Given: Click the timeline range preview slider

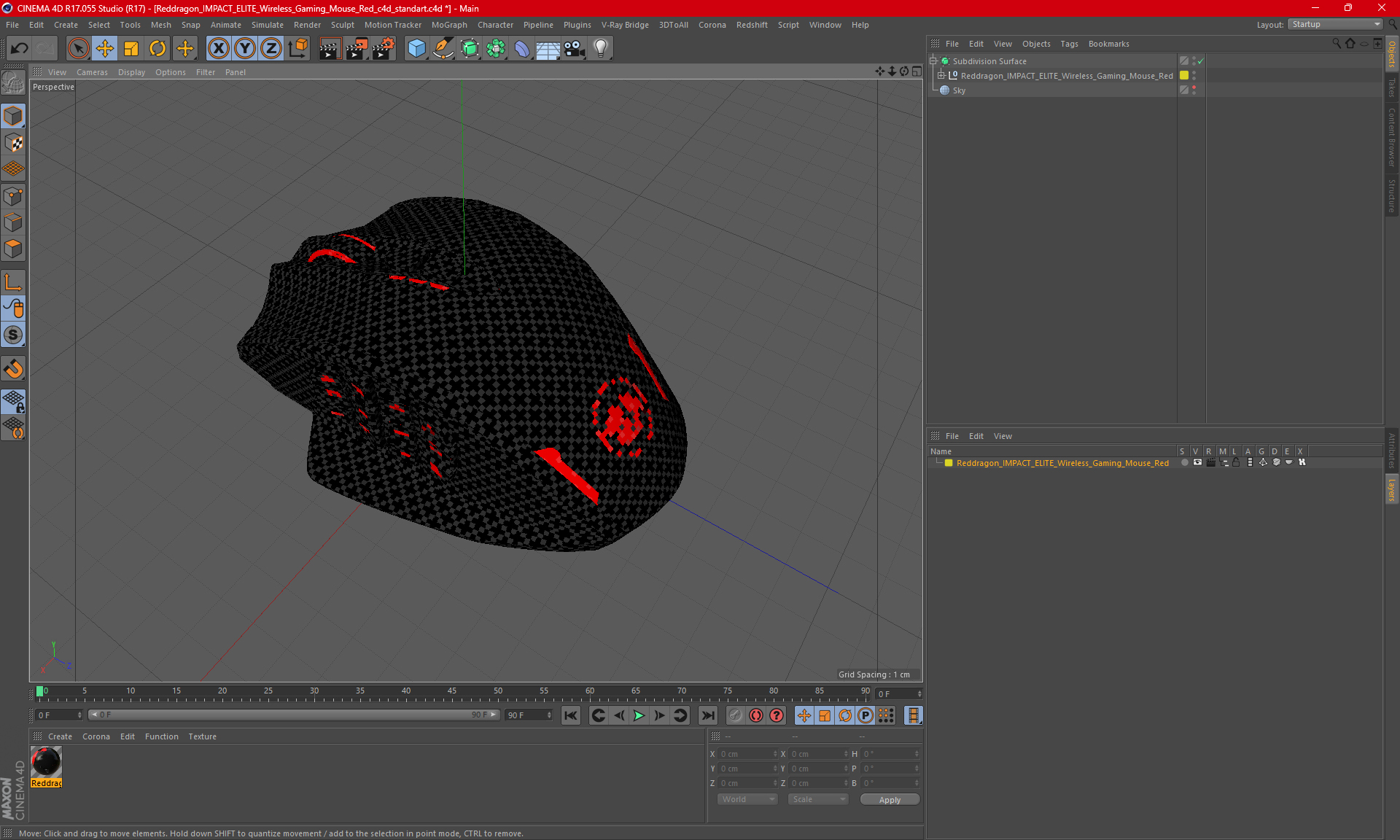Looking at the screenshot, I should 294,715.
